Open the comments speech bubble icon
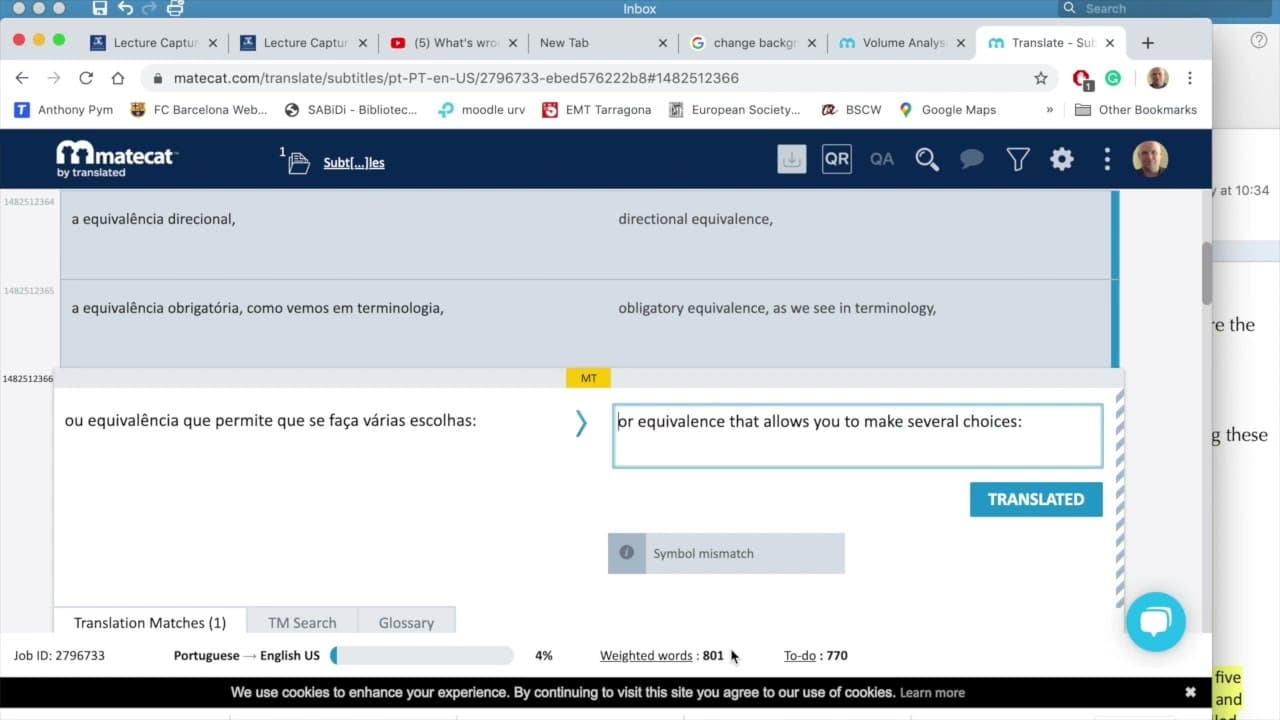Image resolution: width=1280 pixels, height=720 pixels. point(971,159)
